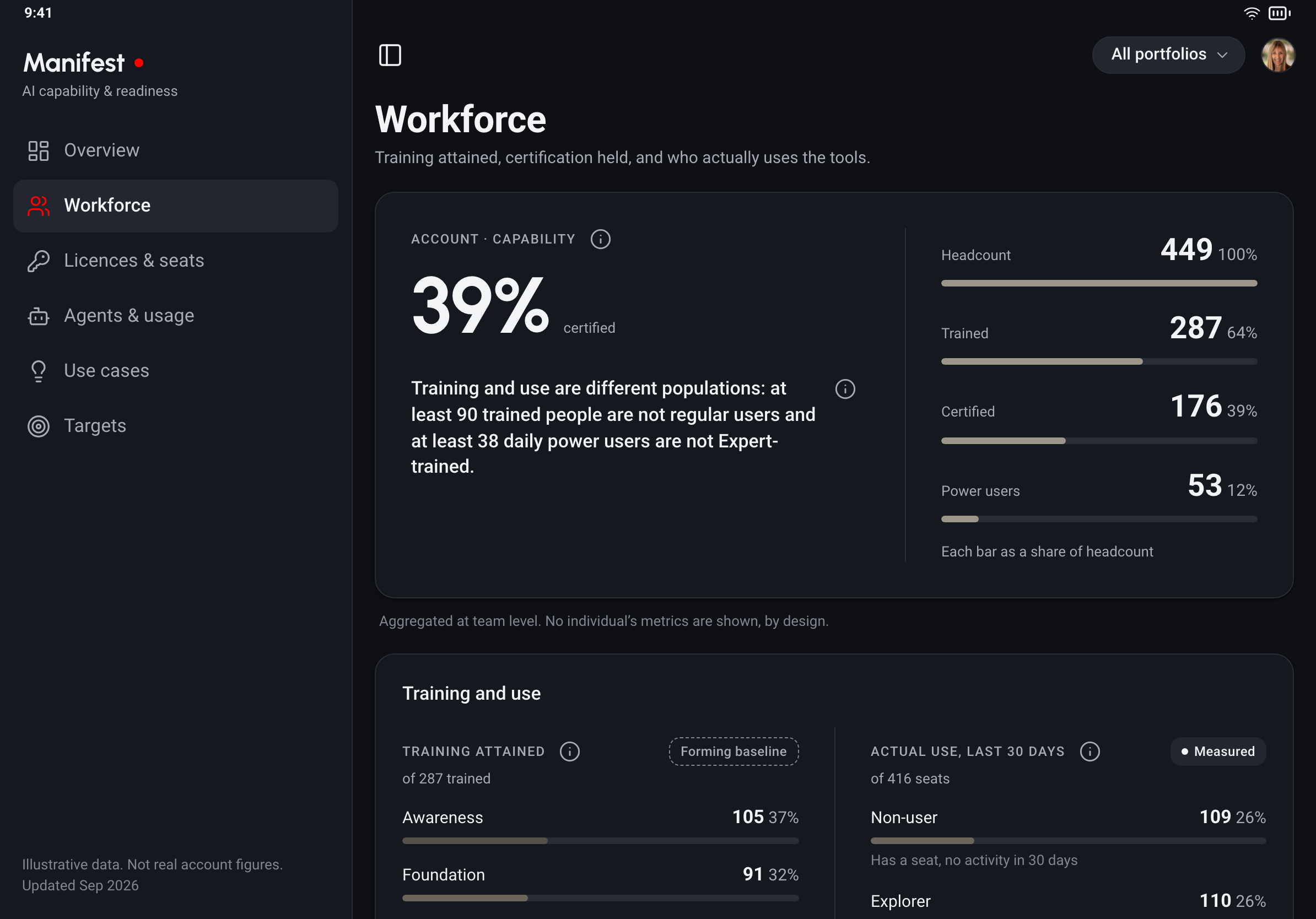
Task: Click the Trained progress bar
Action: pyautogui.click(x=1099, y=361)
